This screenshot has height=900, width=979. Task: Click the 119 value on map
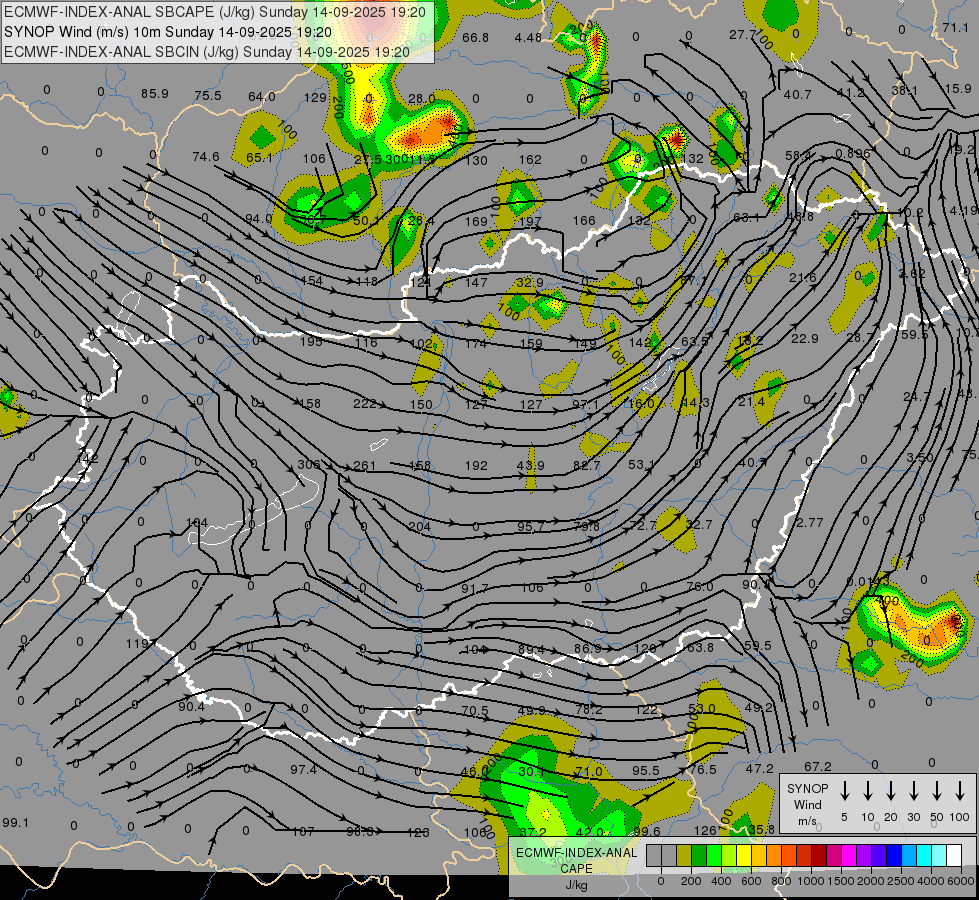pos(137,643)
